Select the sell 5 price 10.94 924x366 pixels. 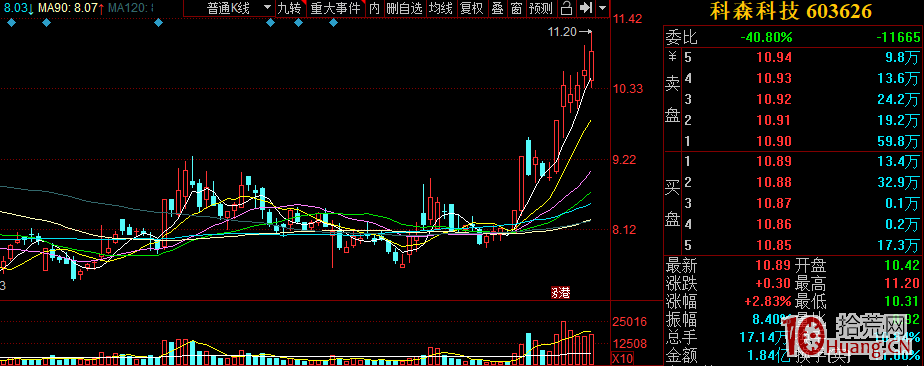774,58
